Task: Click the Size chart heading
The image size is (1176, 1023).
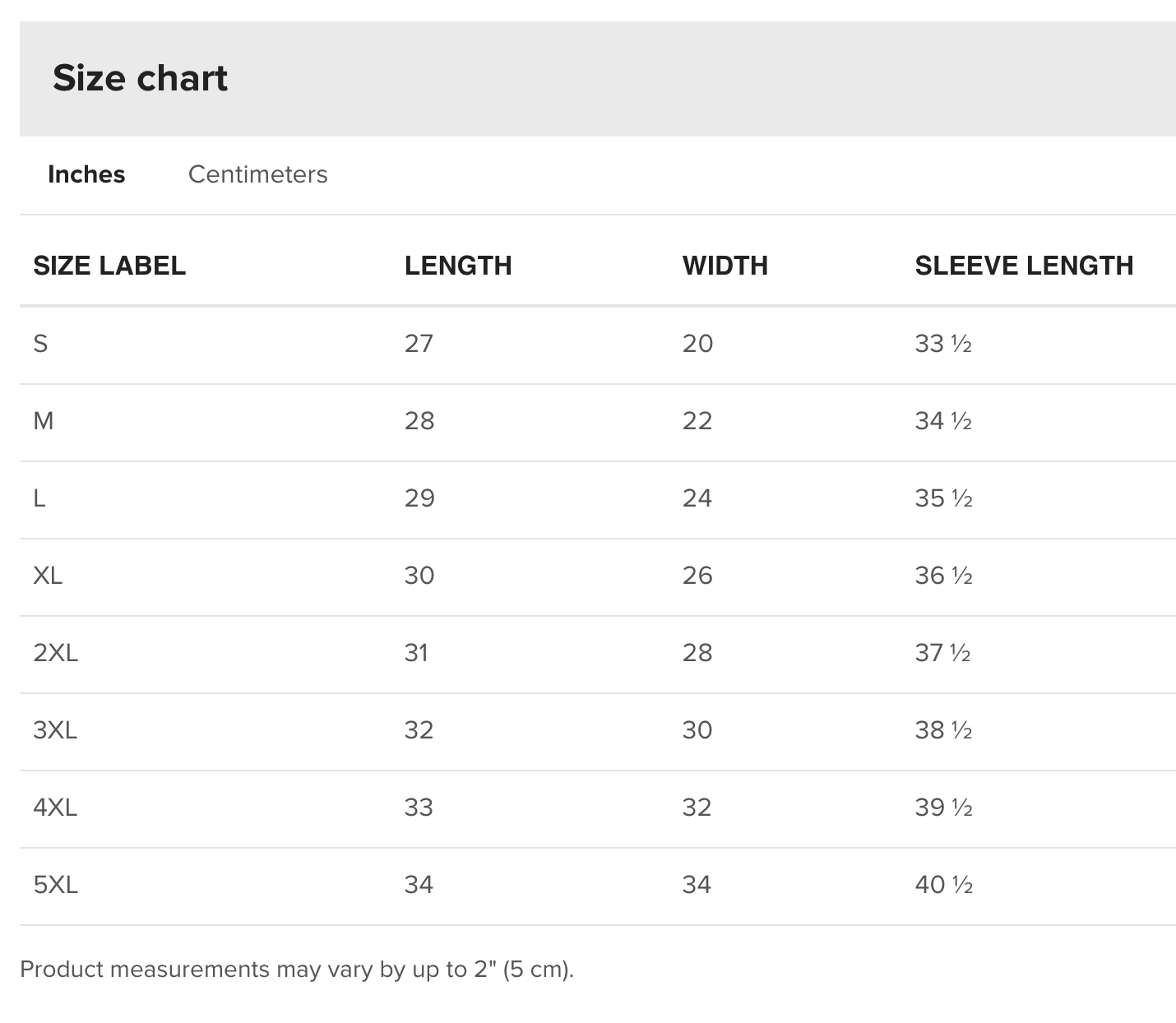Action: coord(140,78)
